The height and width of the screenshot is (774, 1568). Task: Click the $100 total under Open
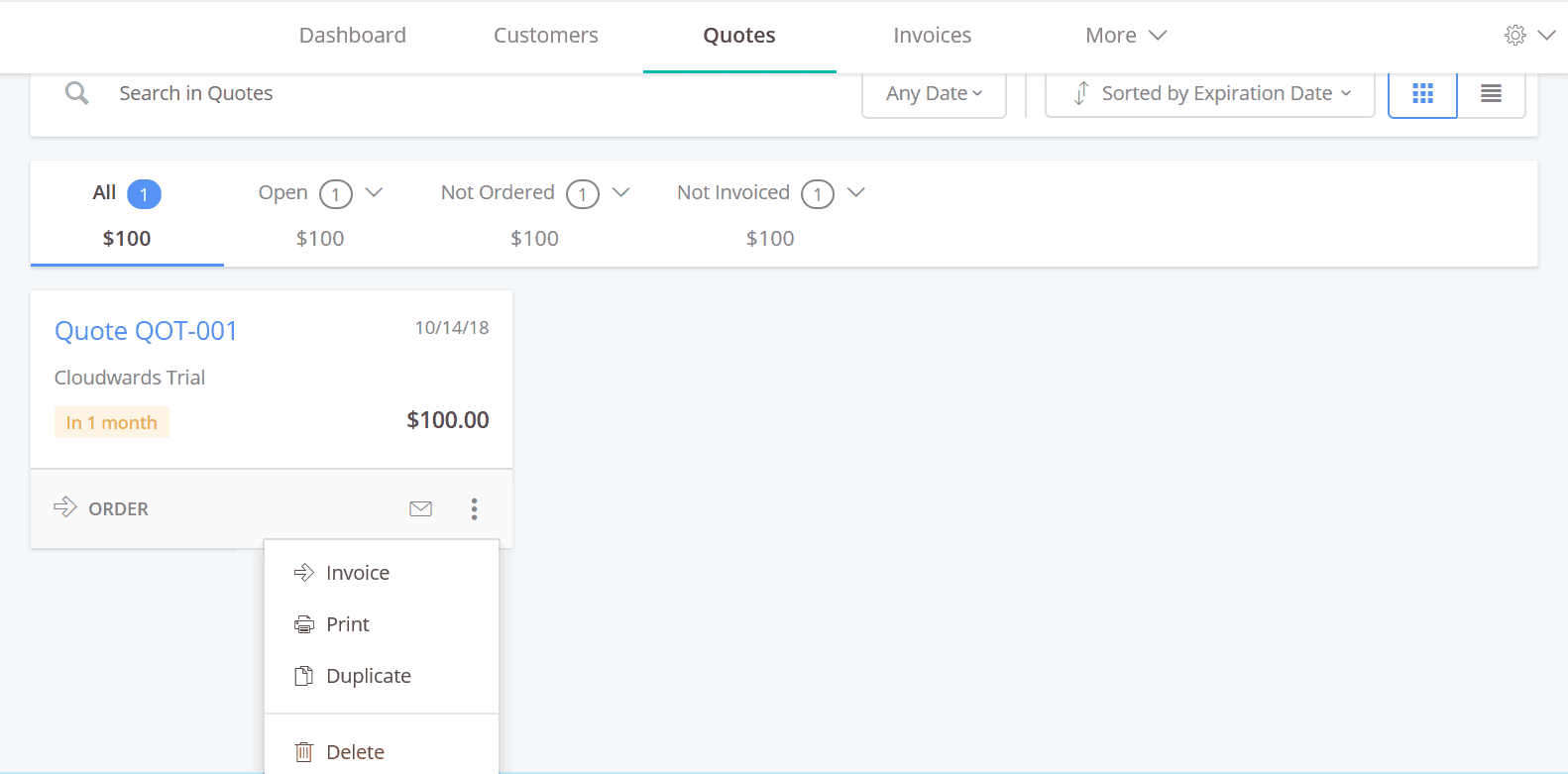point(320,239)
